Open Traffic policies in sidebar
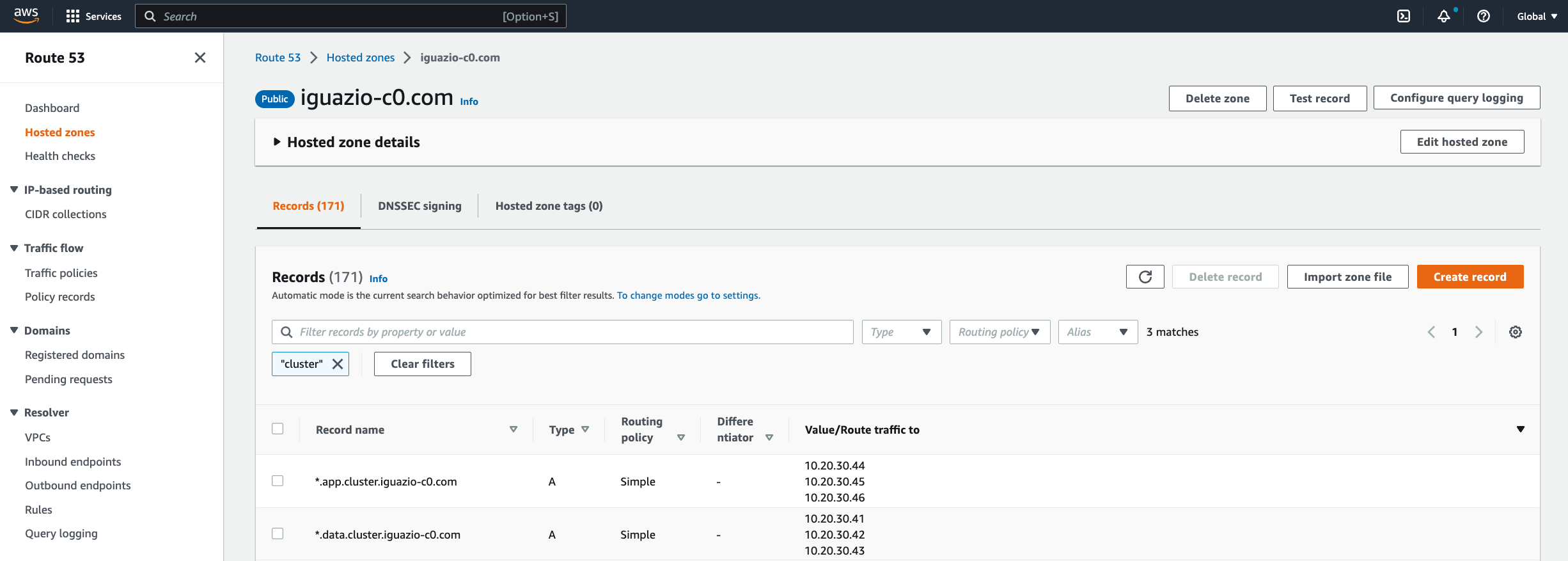1568x561 pixels. tap(61, 273)
